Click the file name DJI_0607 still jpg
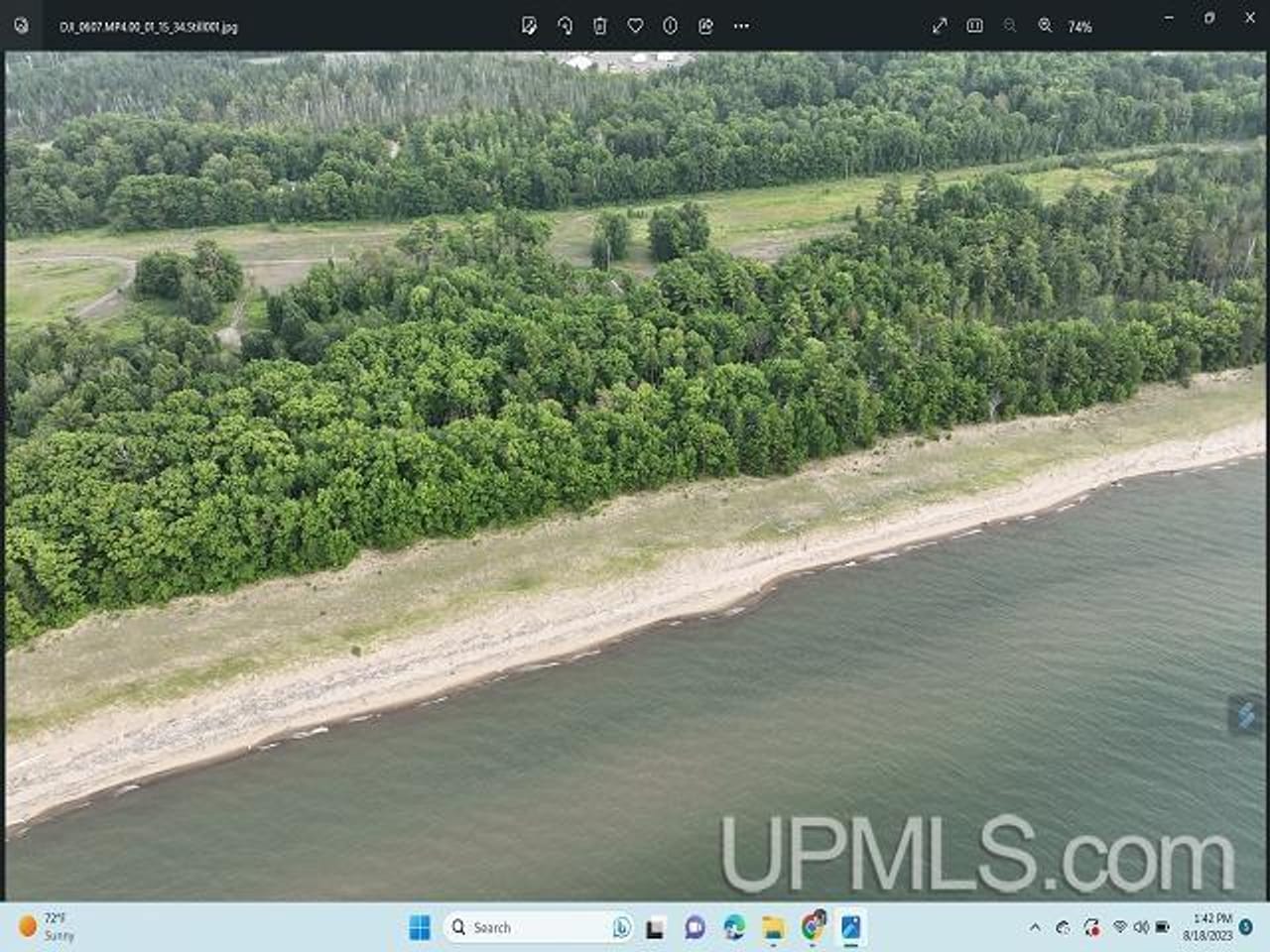 (x=149, y=27)
